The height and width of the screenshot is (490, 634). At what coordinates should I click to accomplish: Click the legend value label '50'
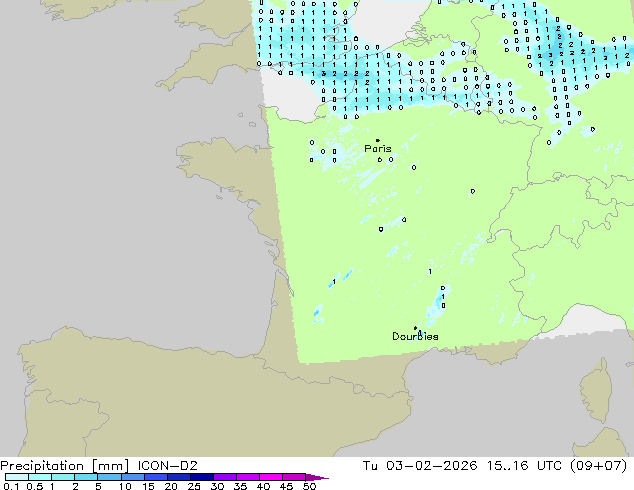309,486
